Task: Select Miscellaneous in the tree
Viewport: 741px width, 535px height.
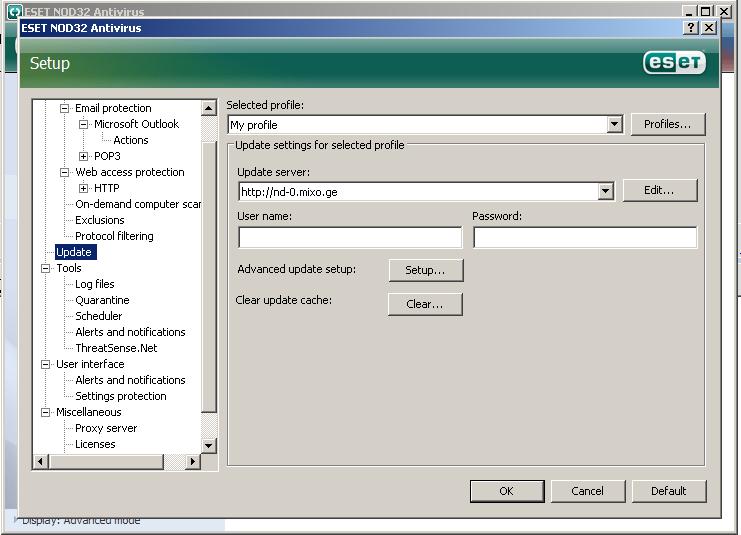Action: [89, 412]
